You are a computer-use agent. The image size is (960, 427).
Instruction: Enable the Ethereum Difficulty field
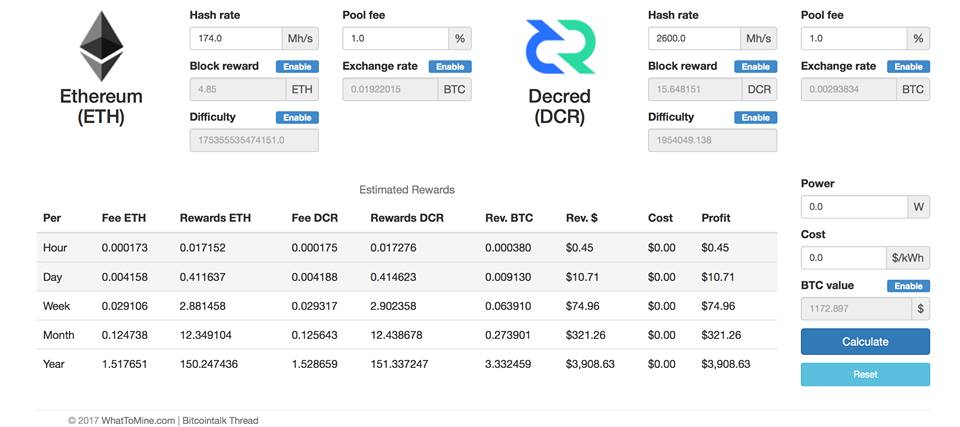click(x=296, y=117)
